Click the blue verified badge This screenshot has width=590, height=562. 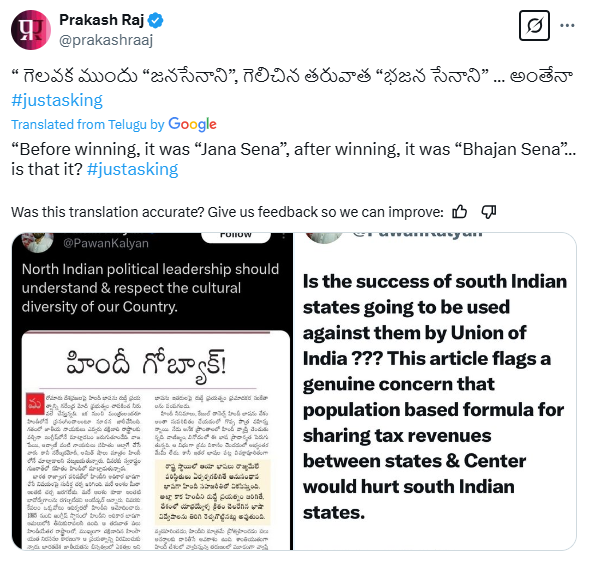tap(155, 20)
